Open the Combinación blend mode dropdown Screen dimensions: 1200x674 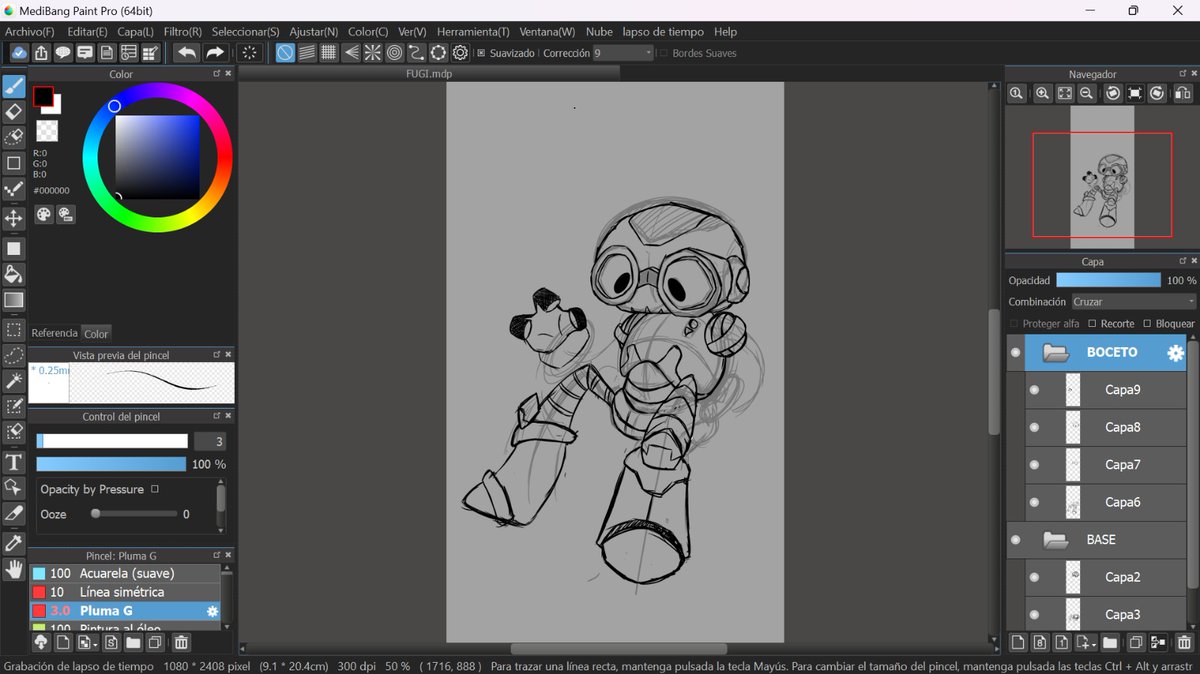tap(1134, 302)
